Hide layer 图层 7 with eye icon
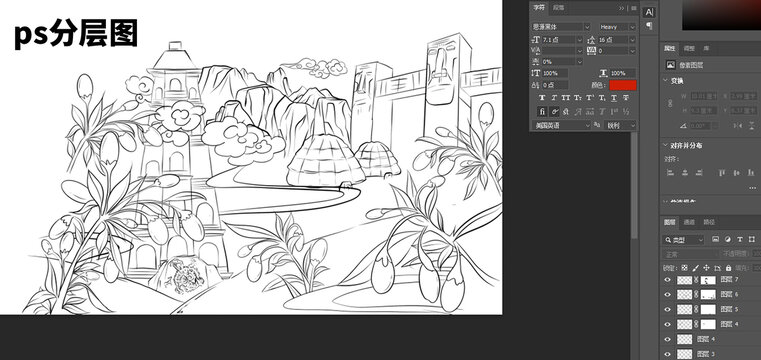This screenshot has height=360, width=761. (x=667, y=279)
